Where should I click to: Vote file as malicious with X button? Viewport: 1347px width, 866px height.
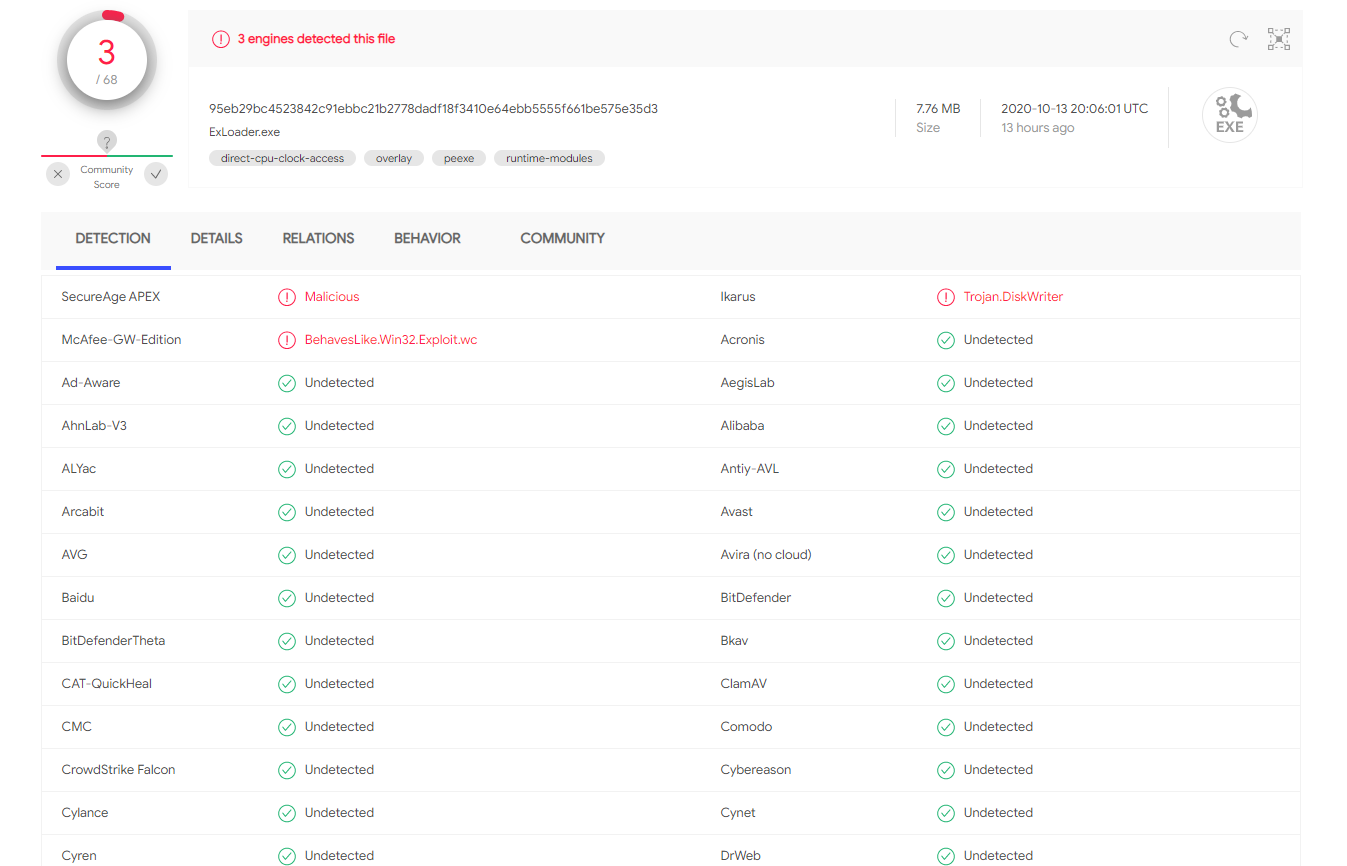click(x=58, y=174)
